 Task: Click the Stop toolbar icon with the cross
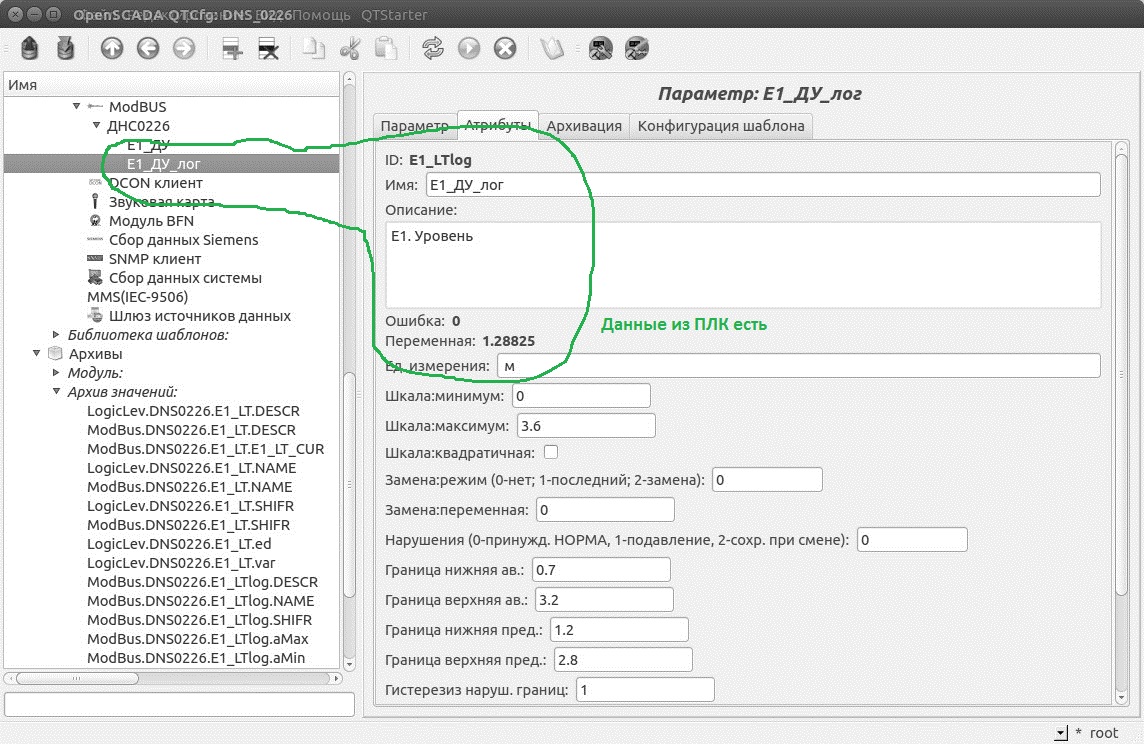(506, 48)
